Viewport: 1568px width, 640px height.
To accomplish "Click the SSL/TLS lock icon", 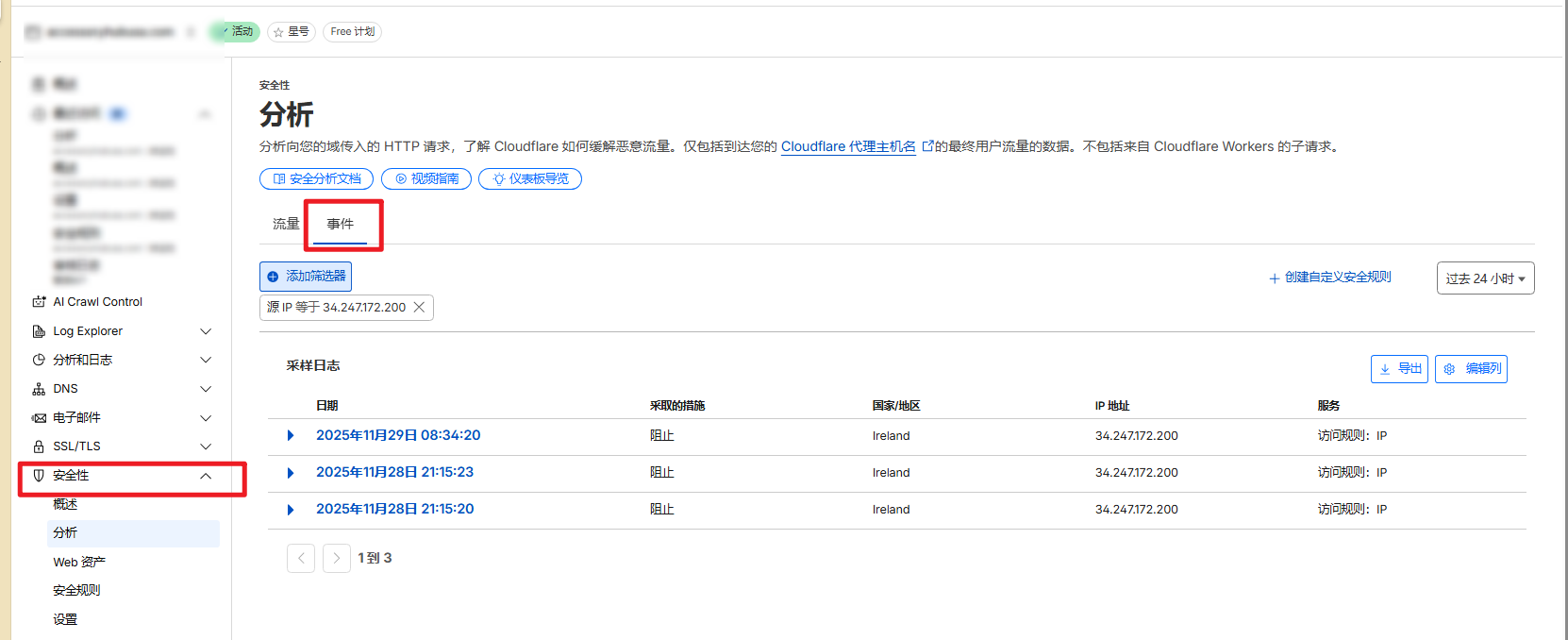I will pos(39,446).
